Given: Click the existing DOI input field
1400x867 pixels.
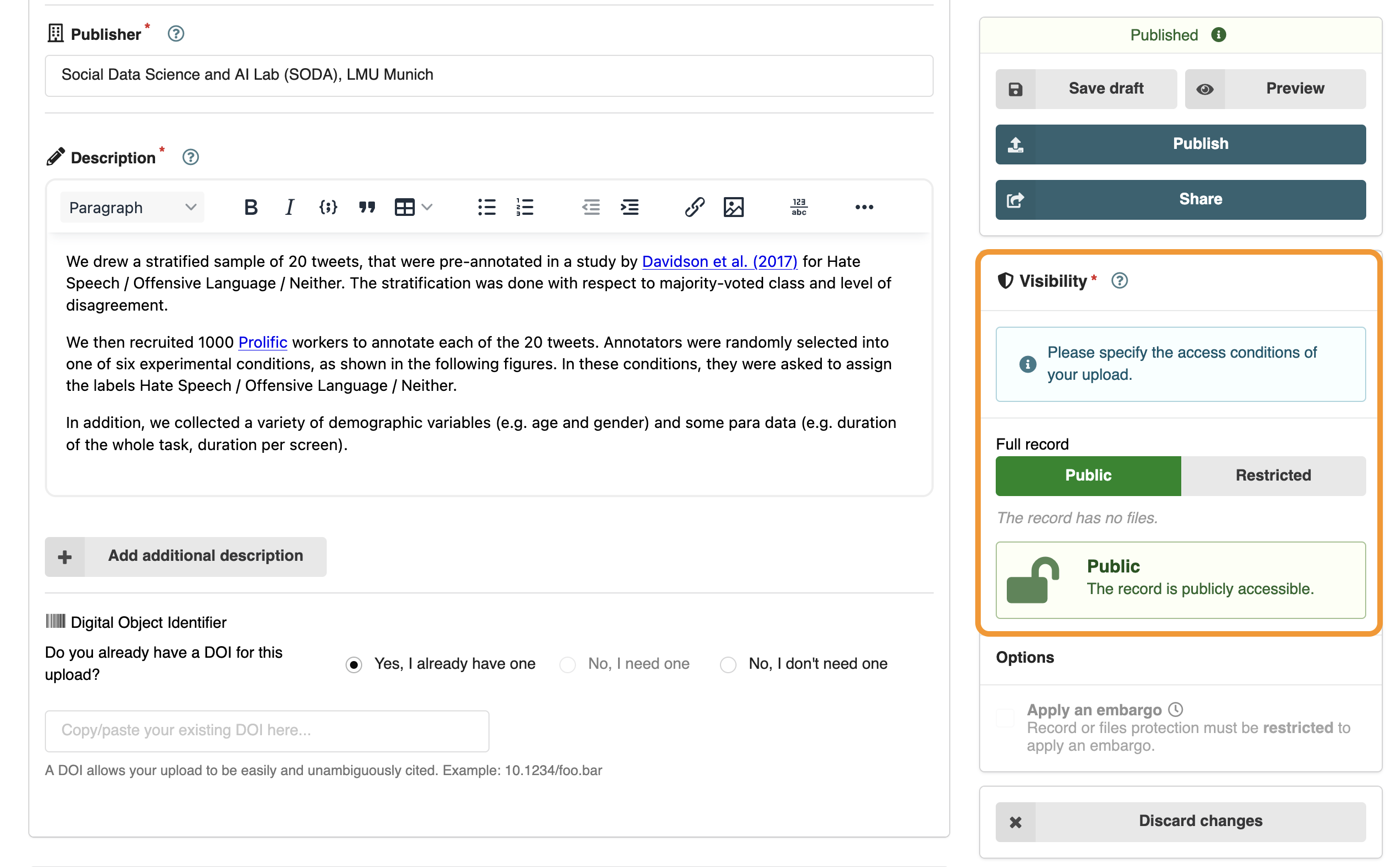Looking at the screenshot, I should pyautogui.click(x=267, y=731).
